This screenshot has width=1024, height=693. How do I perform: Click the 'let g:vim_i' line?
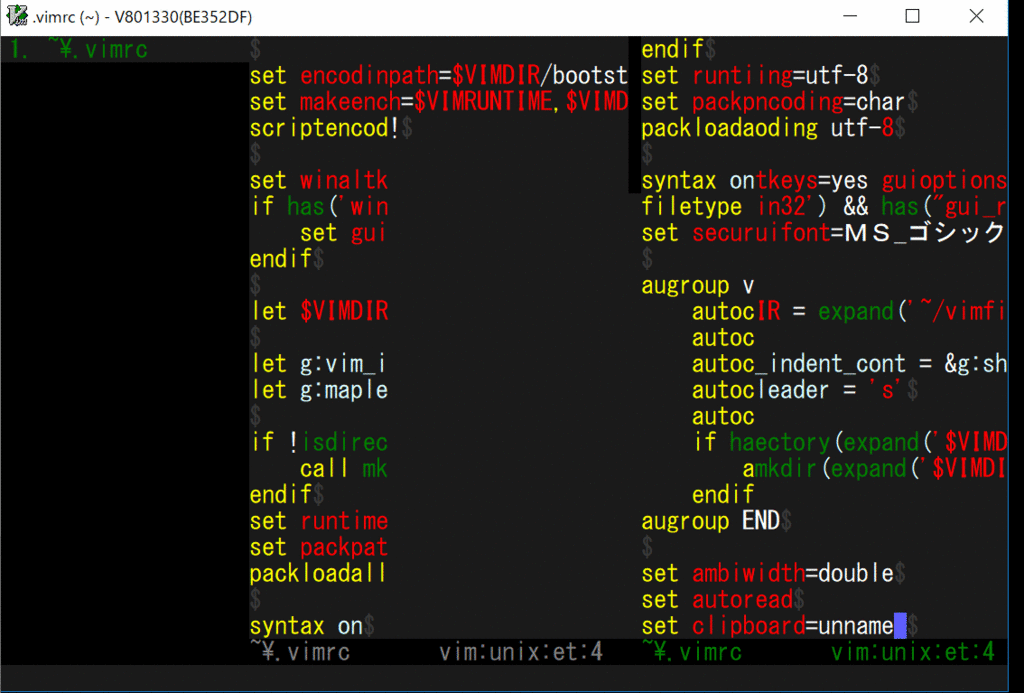click(x=319, y=363)
